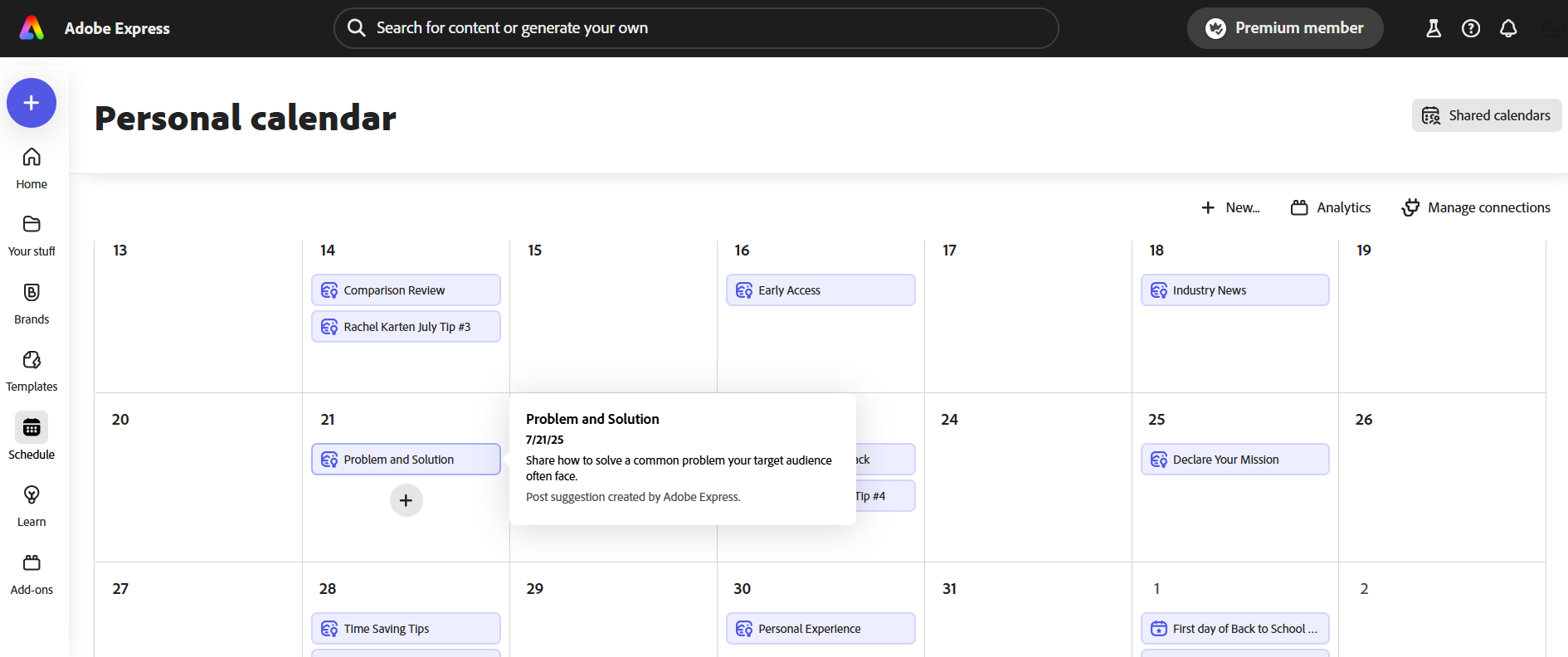Click the day number 13
The image size is (1568, 657).
tap(120, 251)
